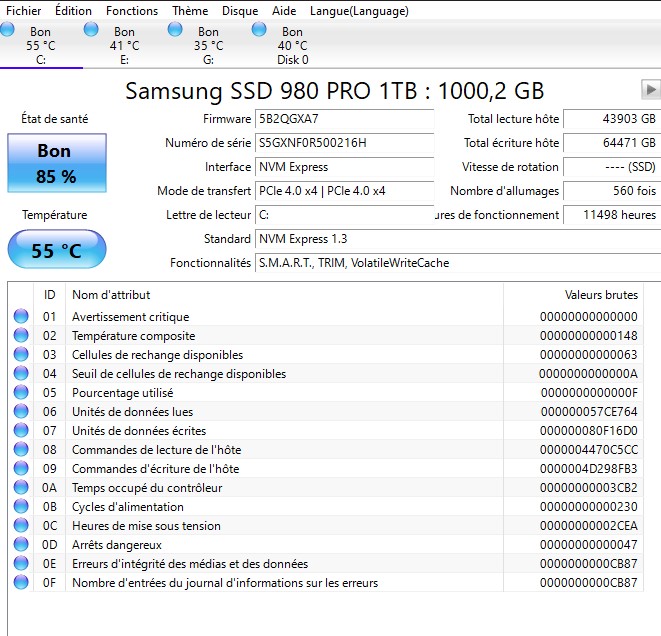Open the Langue(Language) menu
Screen dimensions: 661x636
[359, 11]
